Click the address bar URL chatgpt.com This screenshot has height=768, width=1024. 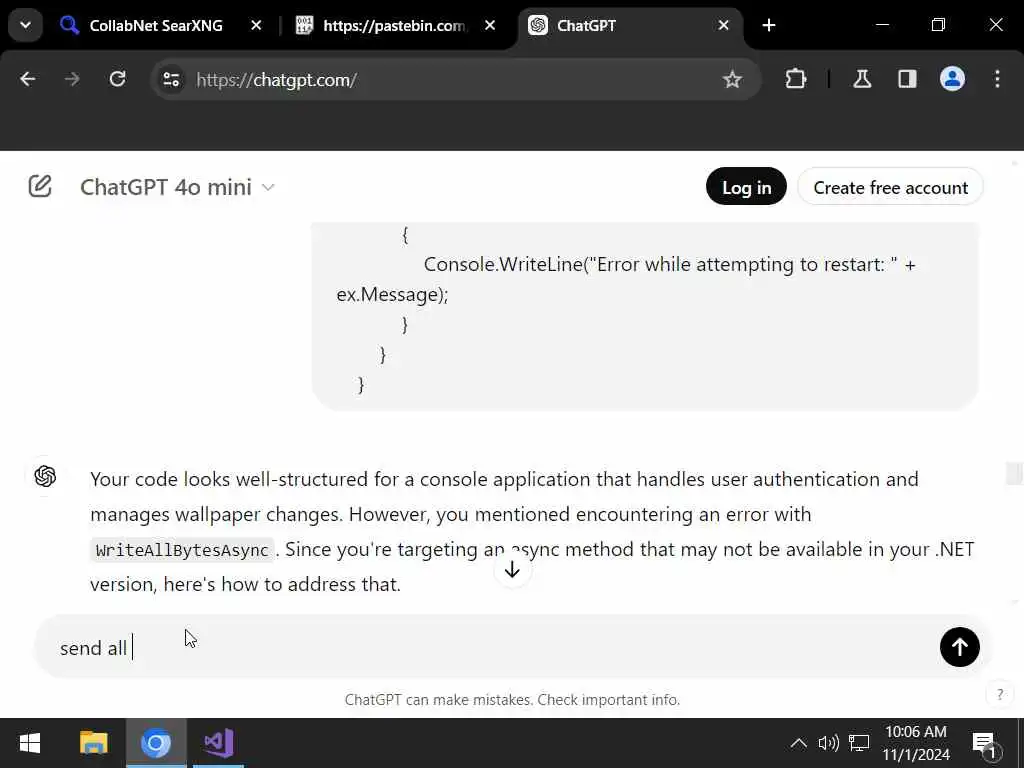[x=276, y=80]
